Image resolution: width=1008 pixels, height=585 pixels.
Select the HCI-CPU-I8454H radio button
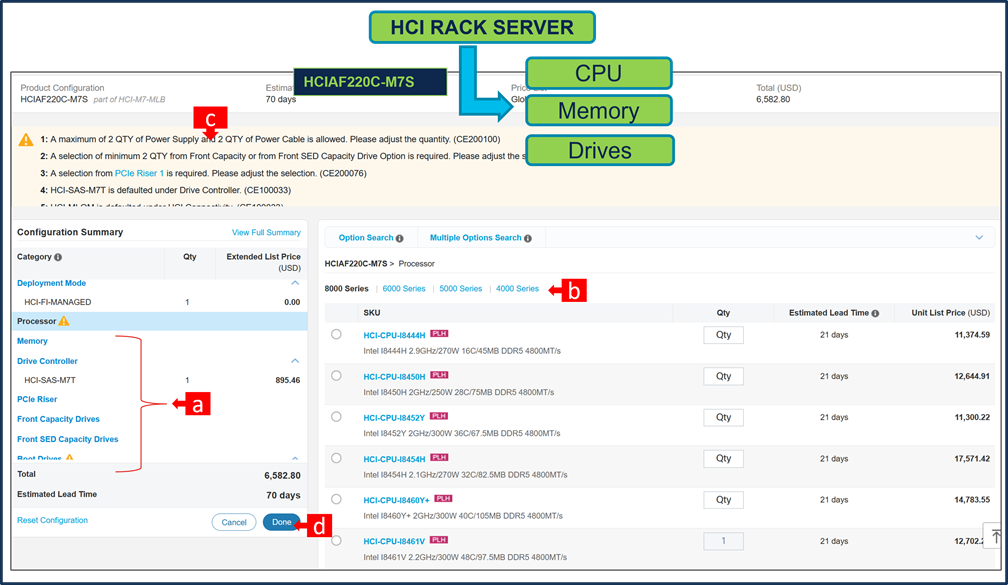pyautogui.click(x=336, y=458)
